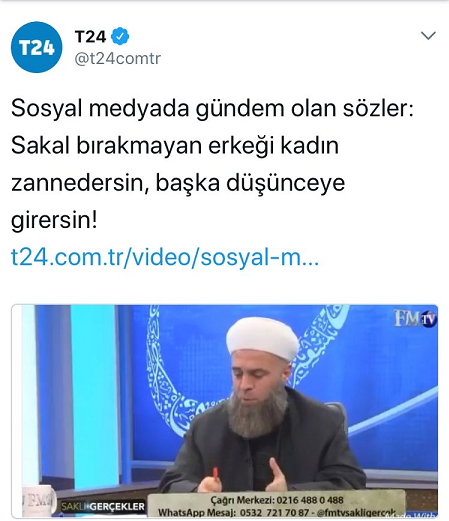The width and height of the screenshot is (449, 521).
Task: Click the word 'girersin!' in the tweet
Action: click(x=54, y=221)
